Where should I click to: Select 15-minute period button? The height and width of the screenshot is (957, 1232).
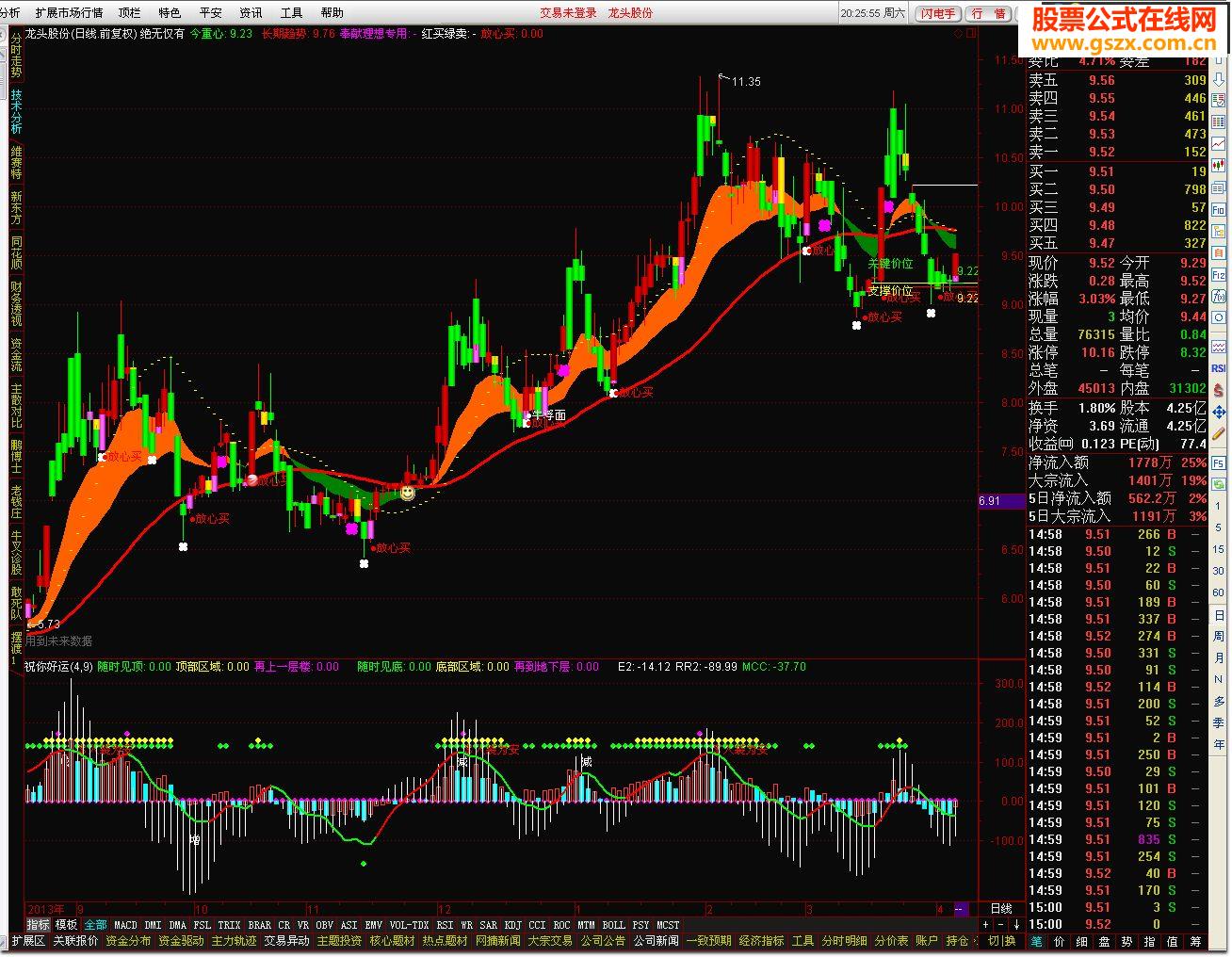click(1219, 549)
